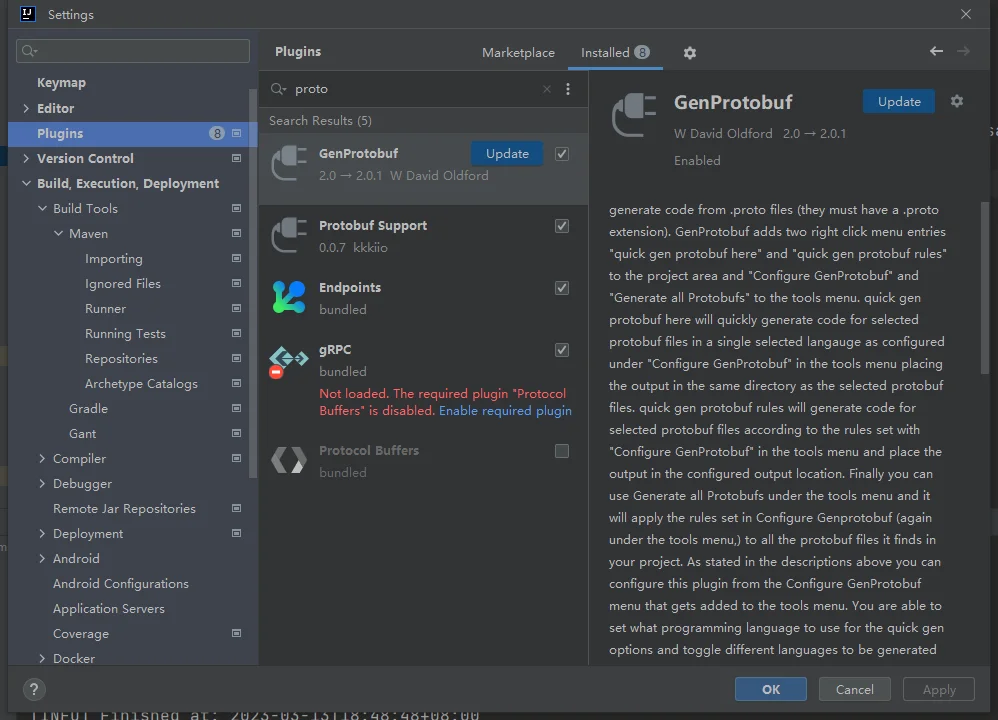Click the project-level icon beside Deployment
The width and height of the screenshot is (998, 720).
click(236, 533)
